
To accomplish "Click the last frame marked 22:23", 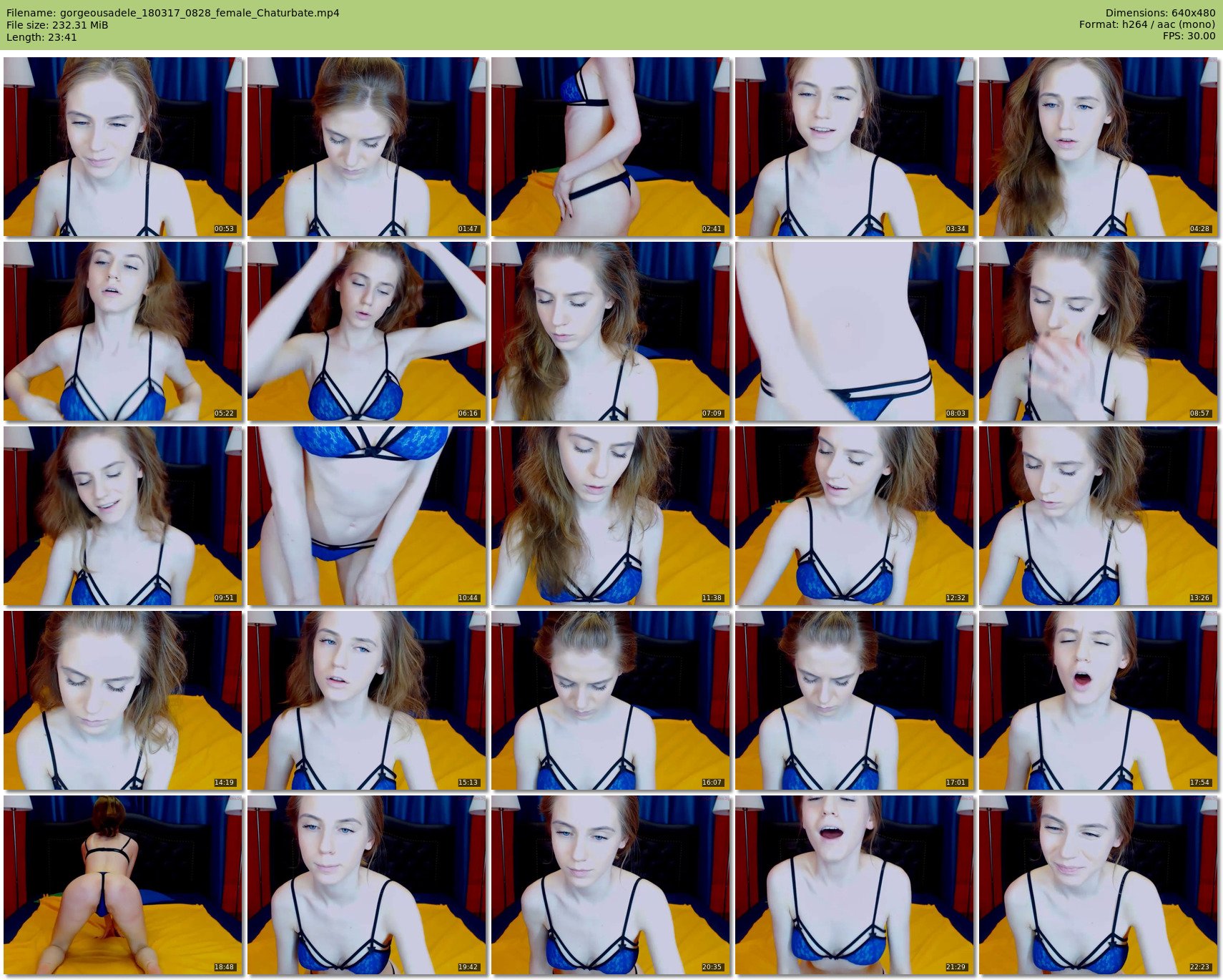I will pos(1098,885).
